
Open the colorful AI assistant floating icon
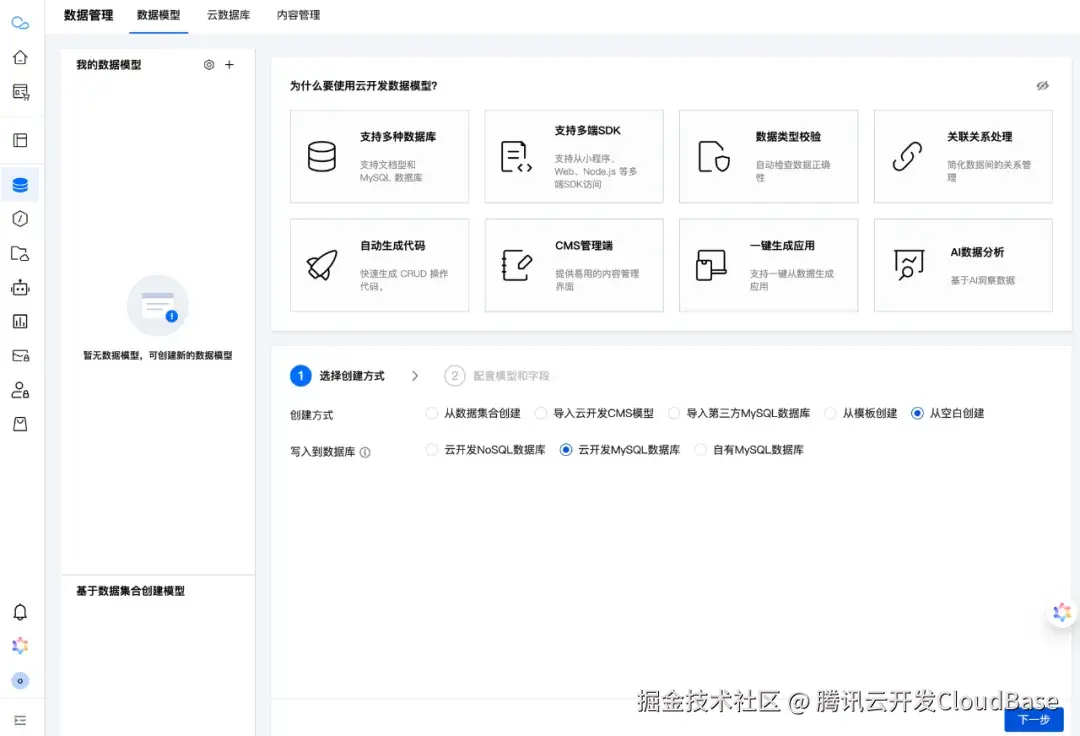(1061, 612)
